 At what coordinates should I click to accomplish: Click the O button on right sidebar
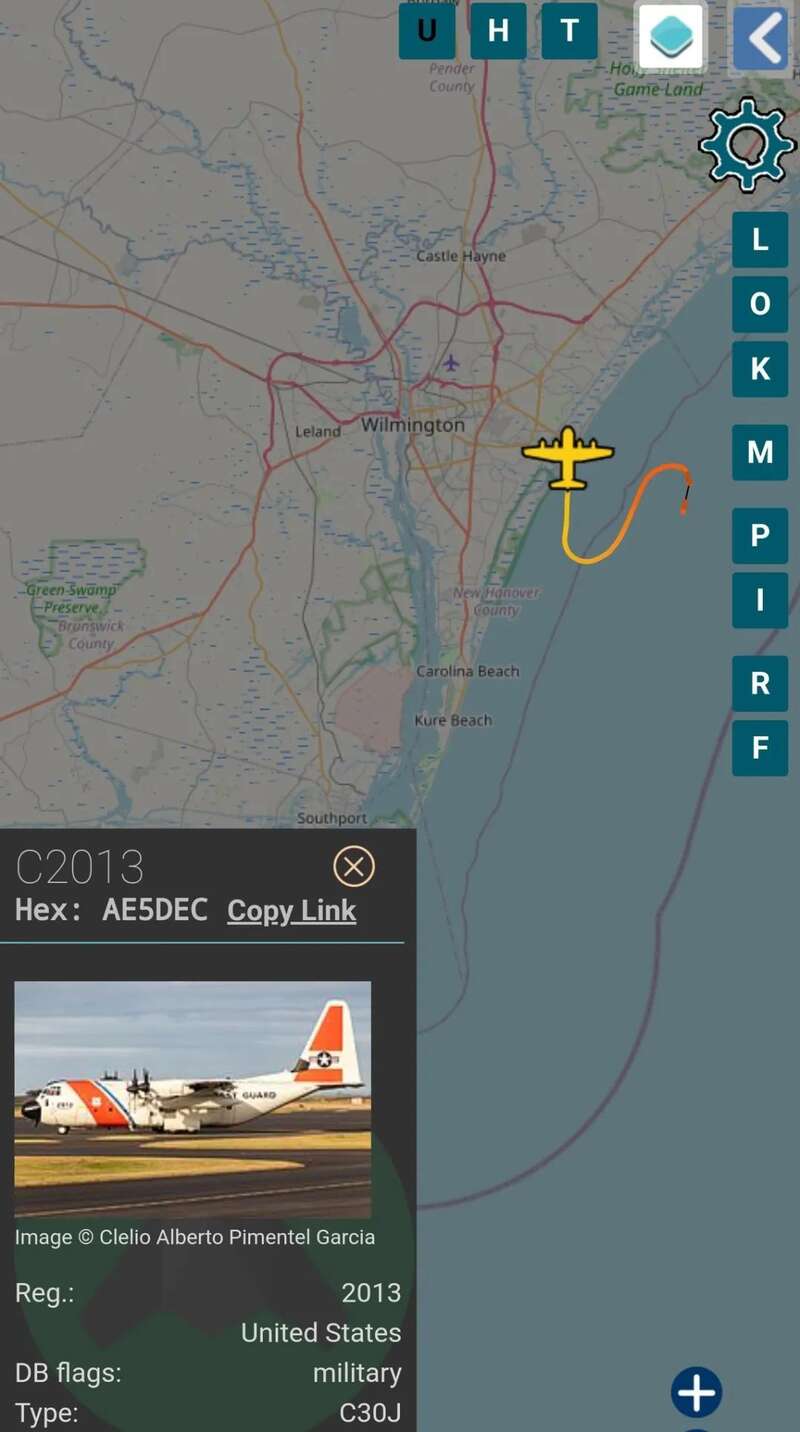coord(760,304)
